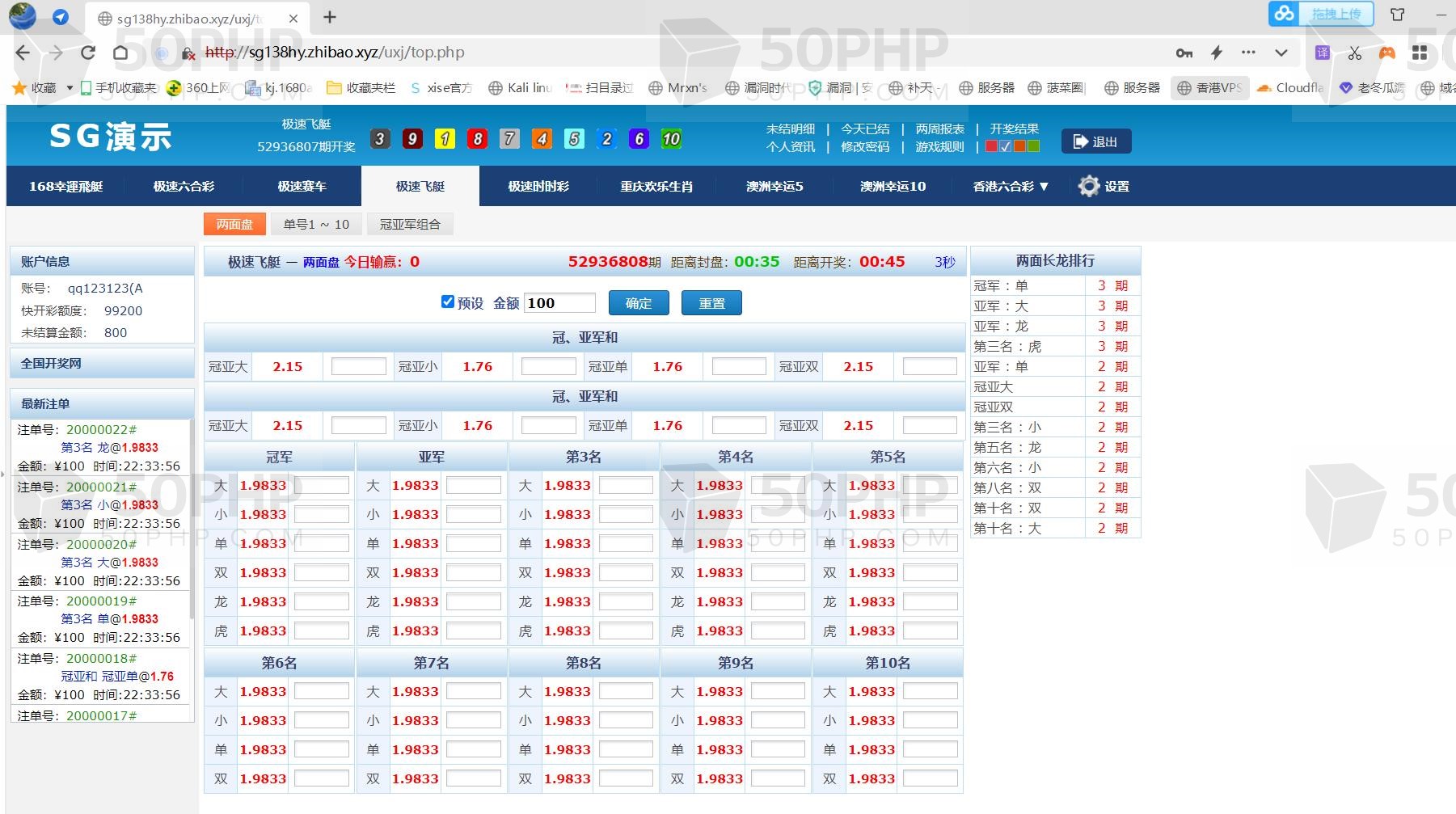
Task: Select the 冠亚军组合 sub-tab
Action: point(410,224)
